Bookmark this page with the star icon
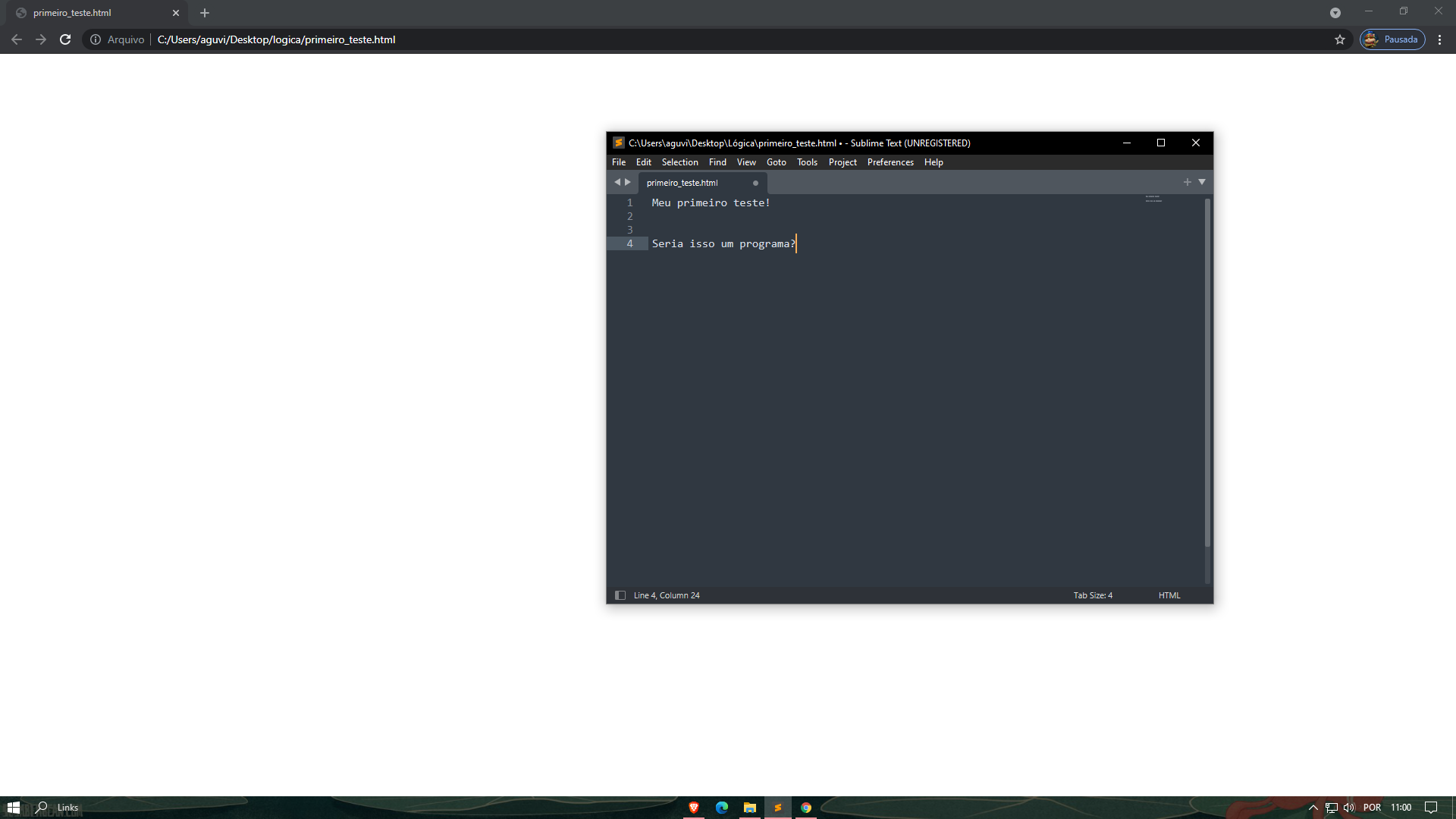This screenshot has height=819, width=1456. [1340, 39]
